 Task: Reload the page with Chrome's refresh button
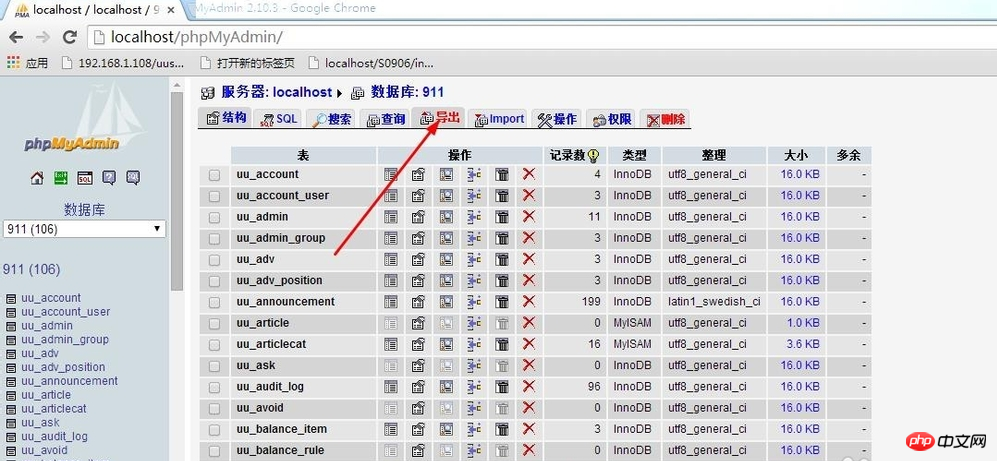(x=69, y=37)
